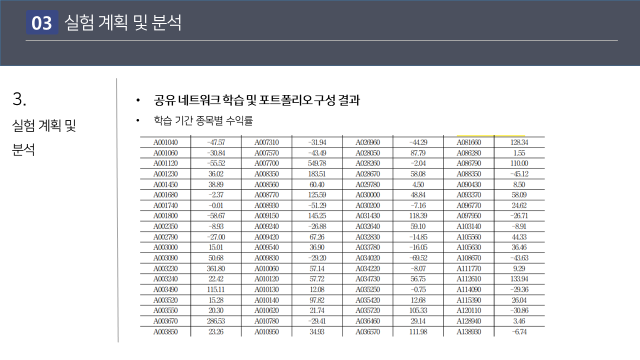Click table value '56.75'
640x360 pixels.
tap(418, 279)
